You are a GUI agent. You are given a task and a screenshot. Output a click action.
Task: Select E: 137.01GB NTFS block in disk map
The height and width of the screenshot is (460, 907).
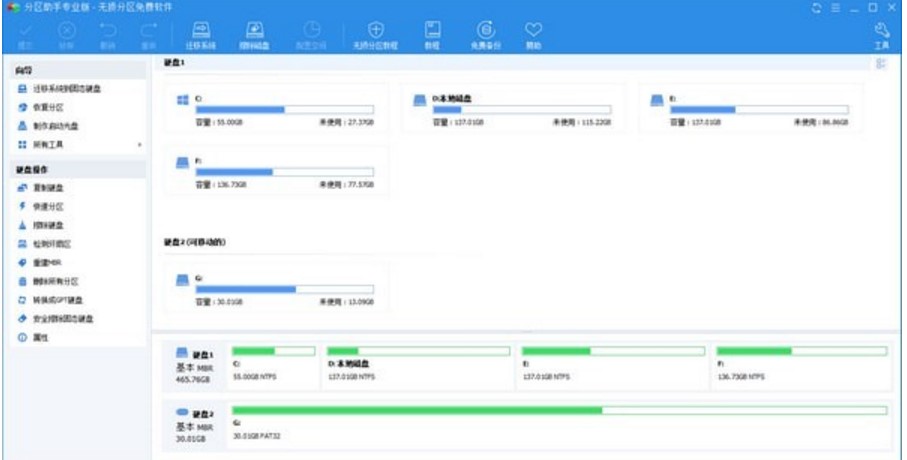[613, 365]
